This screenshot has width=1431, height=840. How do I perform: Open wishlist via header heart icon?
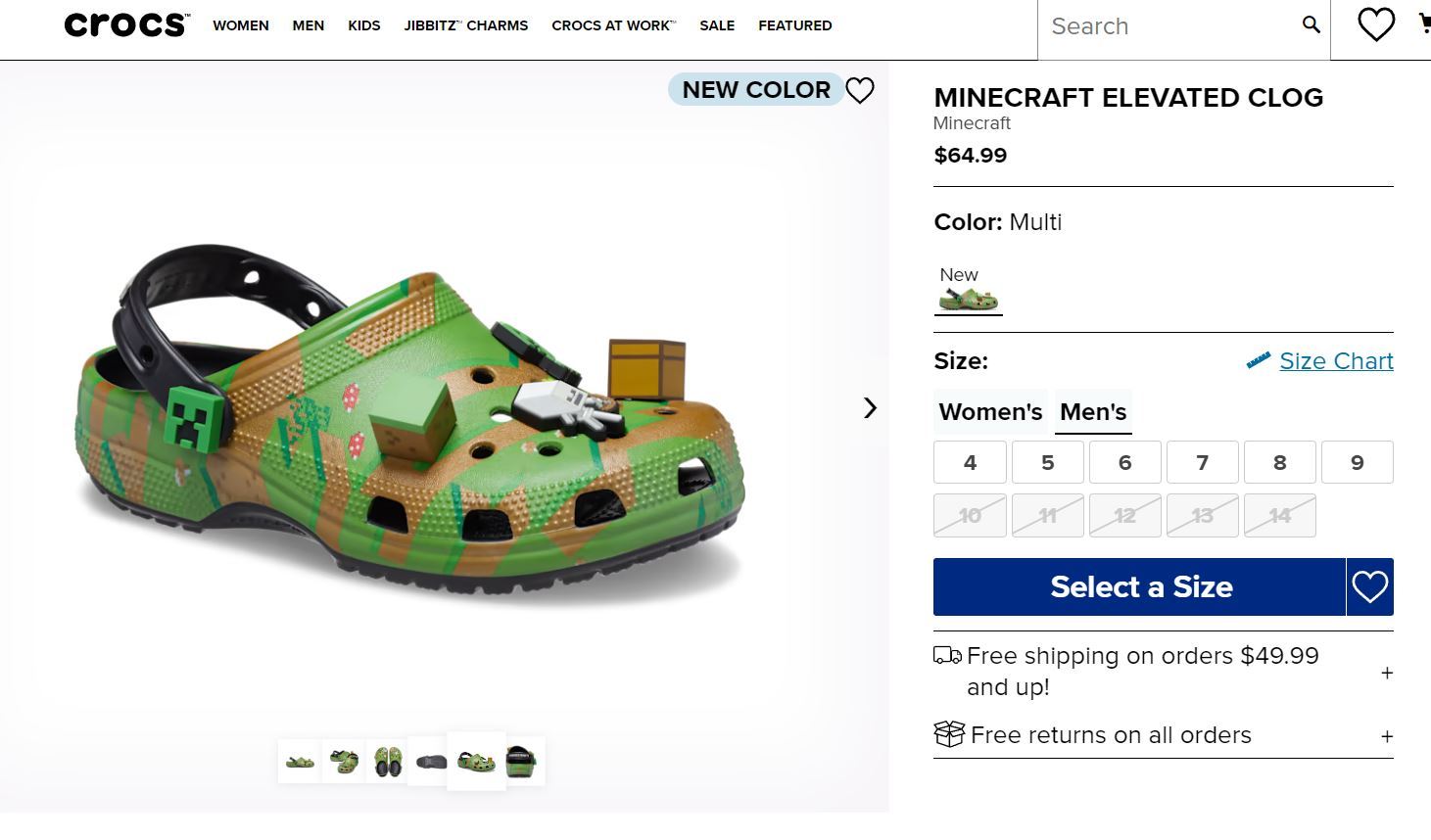(1375, 25)
